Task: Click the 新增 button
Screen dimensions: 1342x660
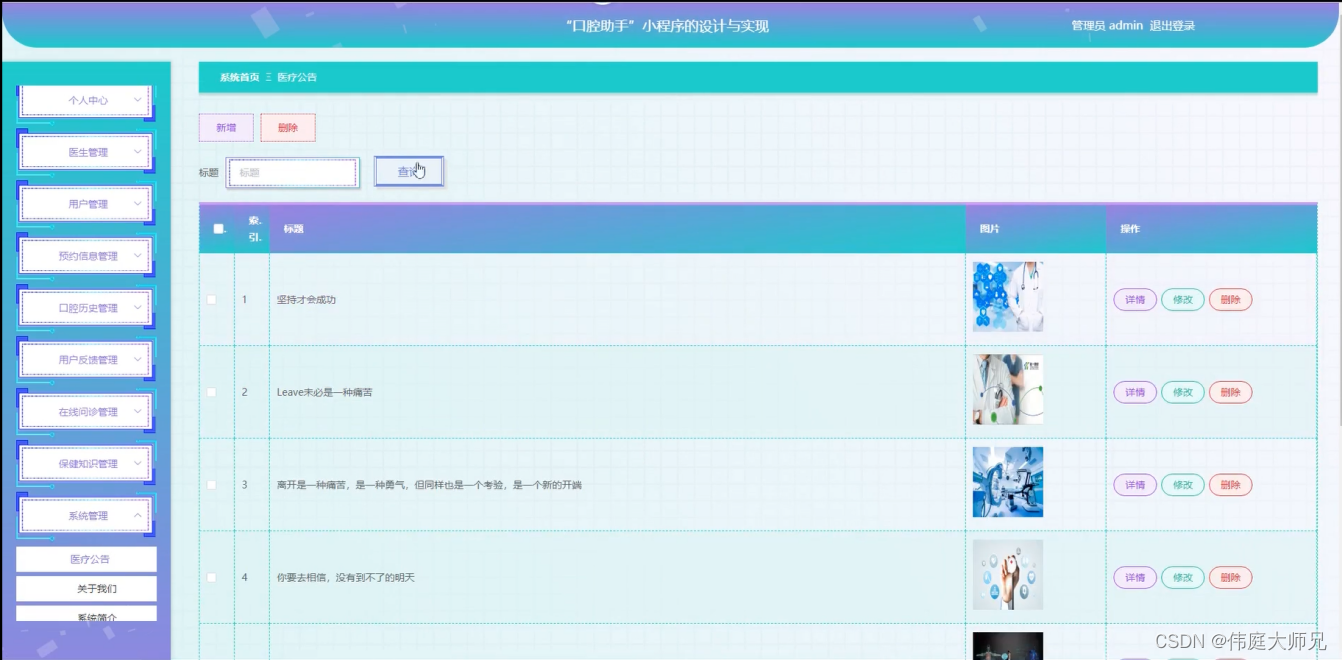Action: click(x=226, y=128)
